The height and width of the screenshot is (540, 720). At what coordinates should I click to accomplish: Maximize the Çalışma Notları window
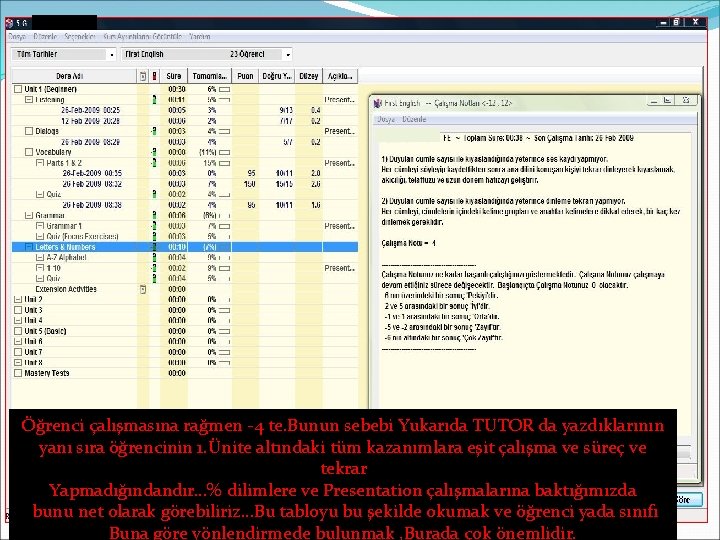pos(668,101)
